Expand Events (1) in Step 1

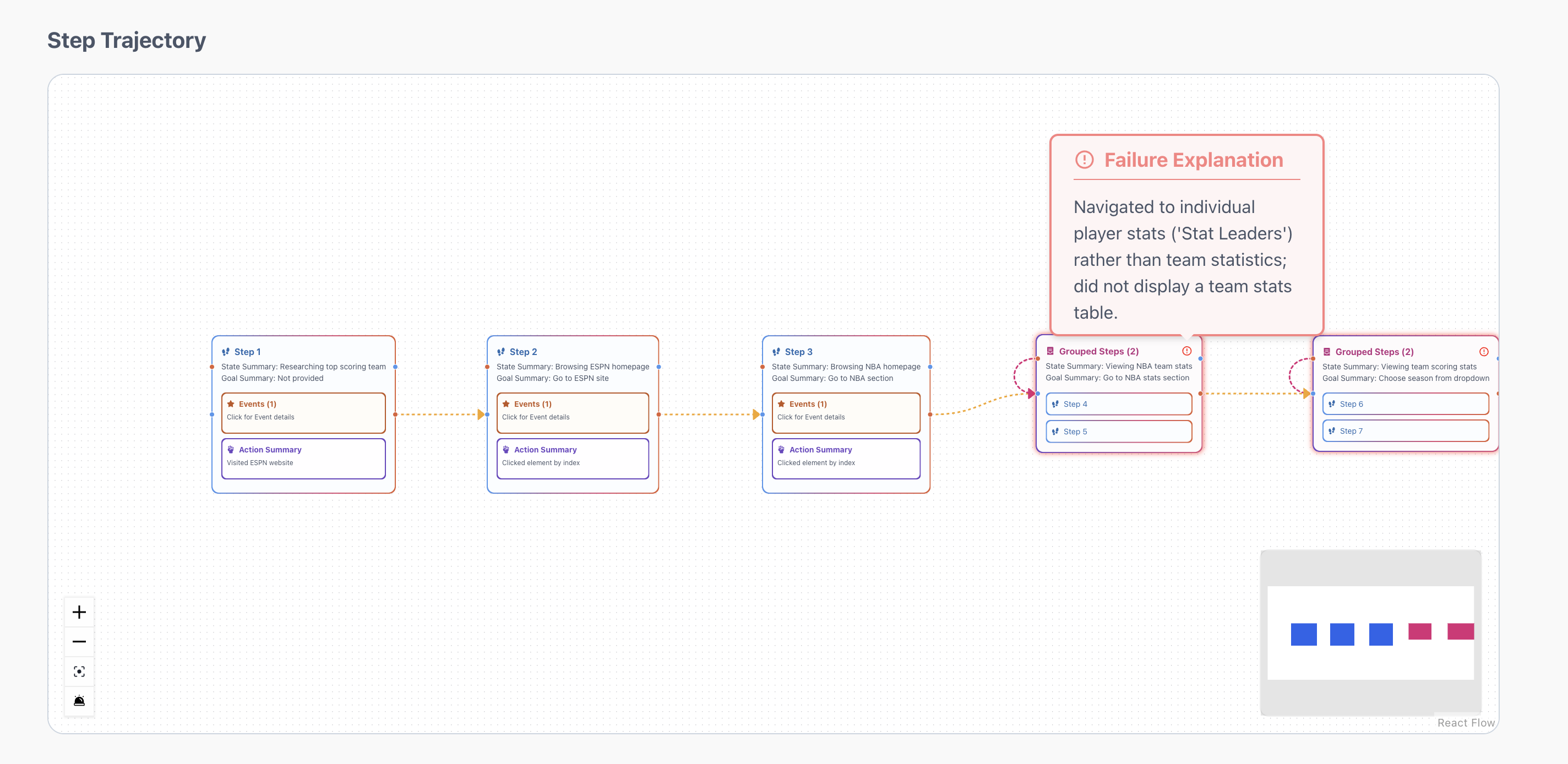pos(303,412)
